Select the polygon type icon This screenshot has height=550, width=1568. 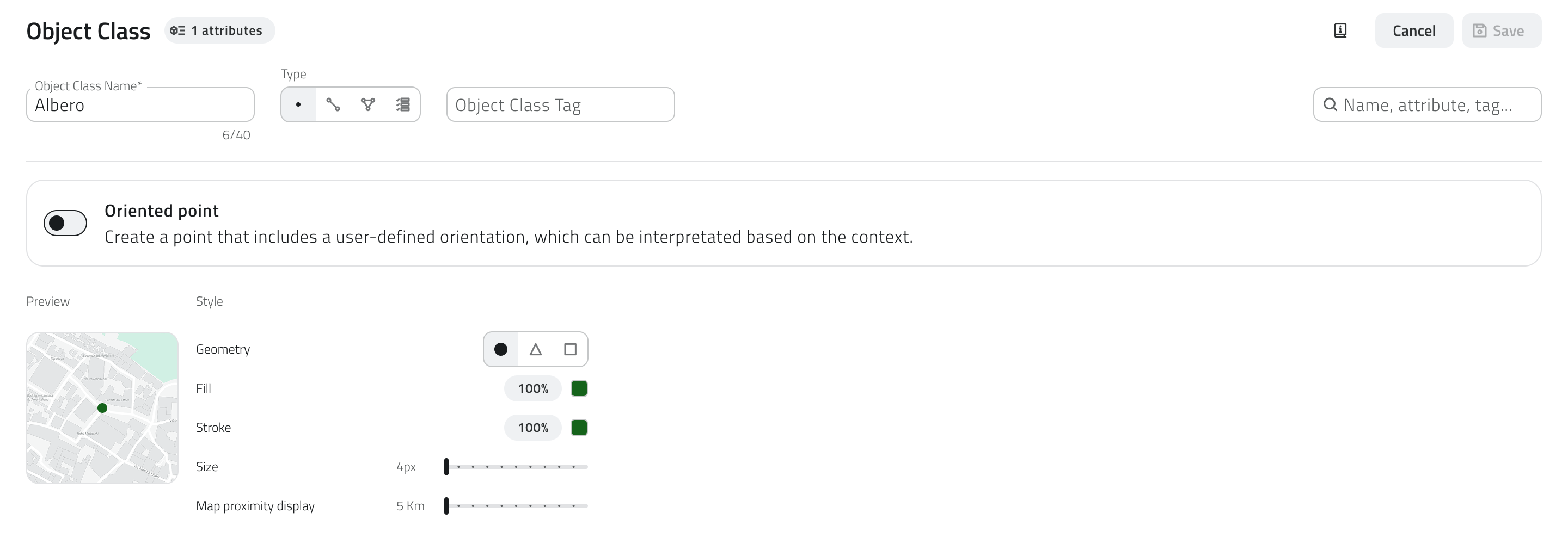367,104
